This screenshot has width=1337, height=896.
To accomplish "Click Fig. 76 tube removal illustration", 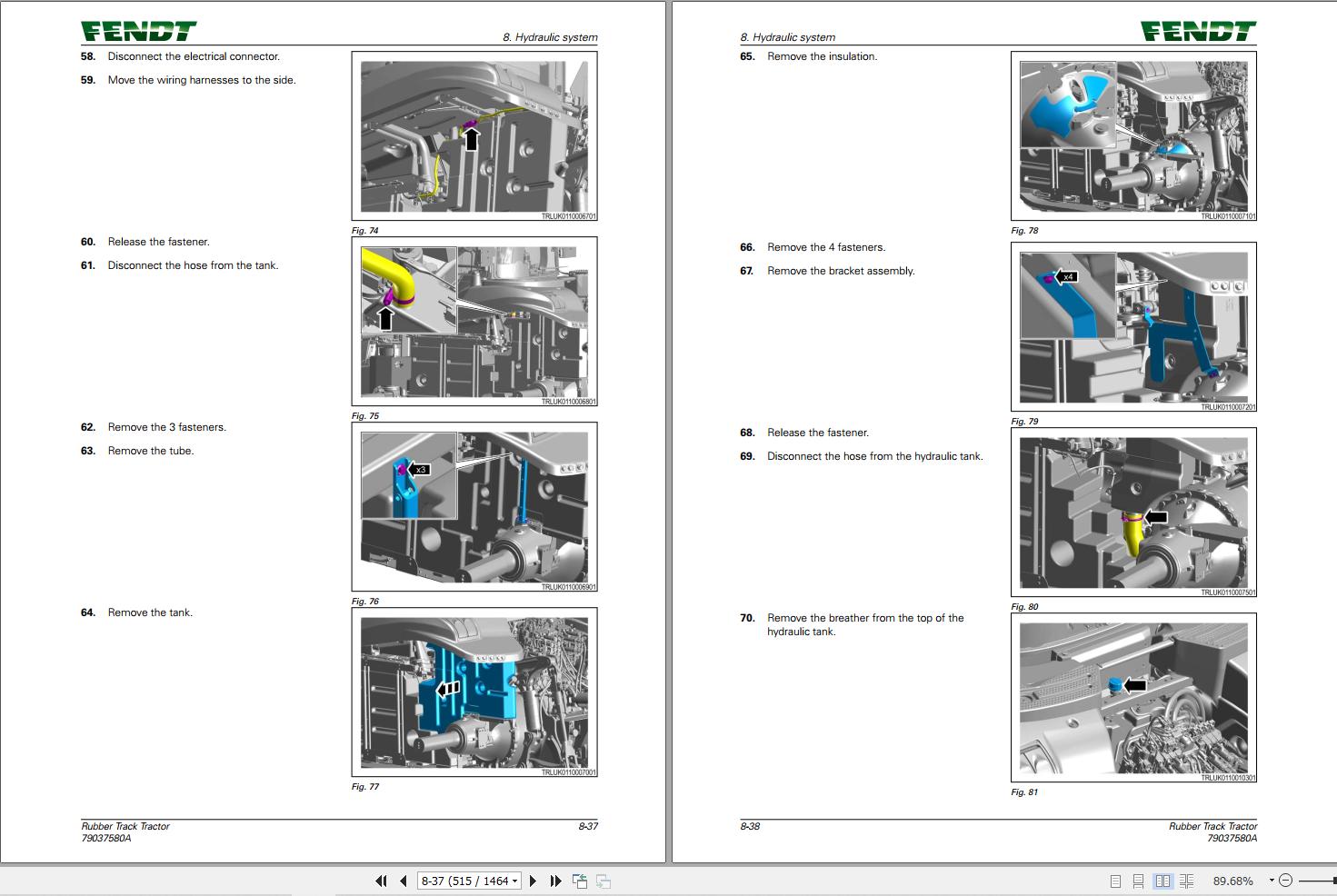I will pyautogui.click(x=474, y=507).
